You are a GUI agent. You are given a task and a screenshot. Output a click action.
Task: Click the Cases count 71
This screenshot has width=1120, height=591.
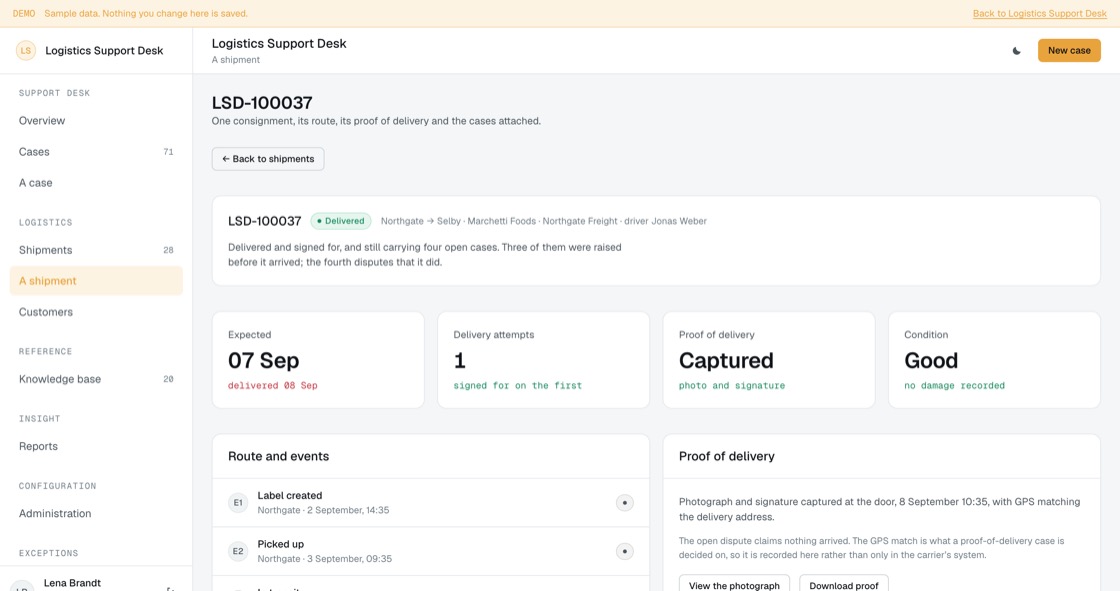[169, 152]
